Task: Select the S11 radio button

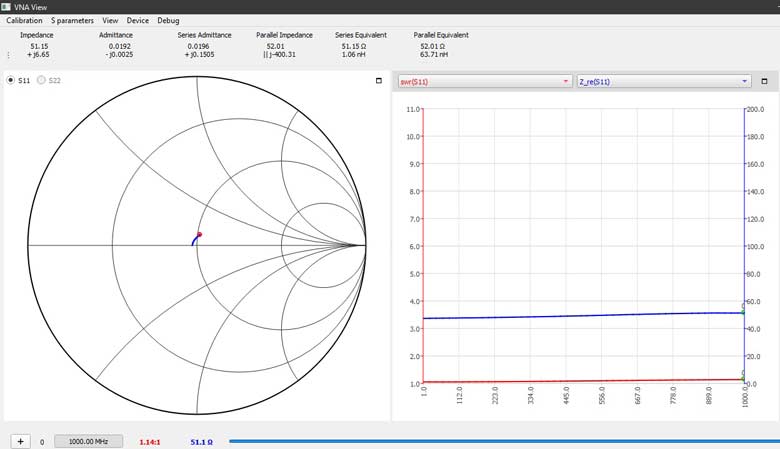Action: [10, 80]
